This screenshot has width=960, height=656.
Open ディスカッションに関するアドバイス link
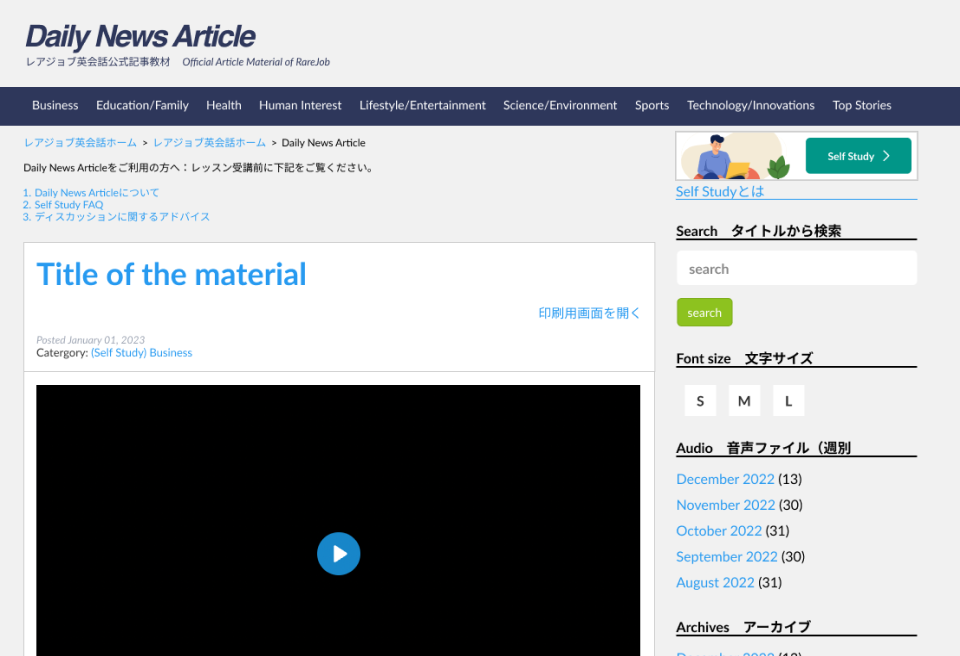click(x=122, y=217)
